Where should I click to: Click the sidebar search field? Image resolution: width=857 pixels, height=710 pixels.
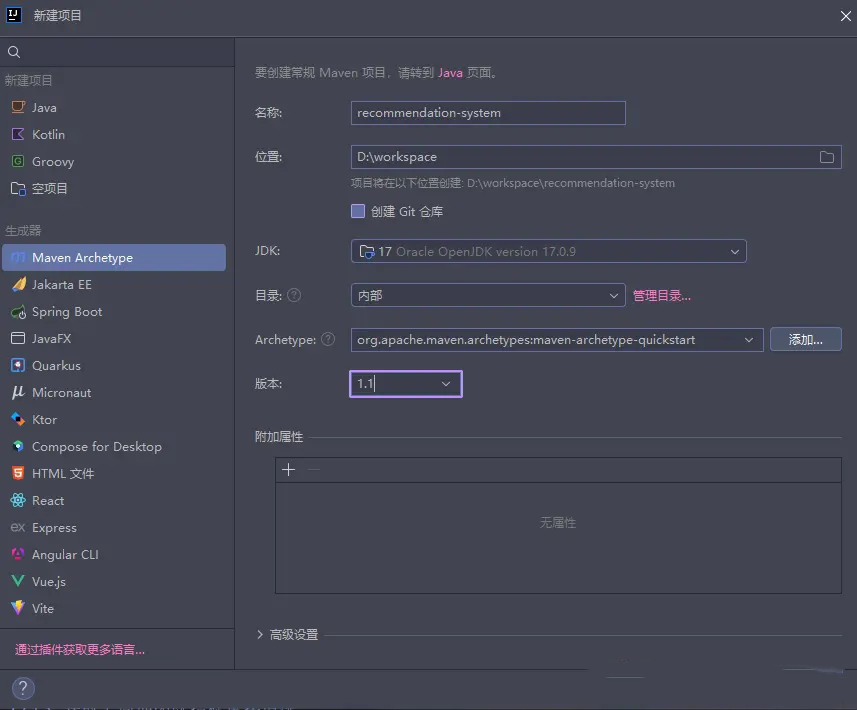click(117, 52)
